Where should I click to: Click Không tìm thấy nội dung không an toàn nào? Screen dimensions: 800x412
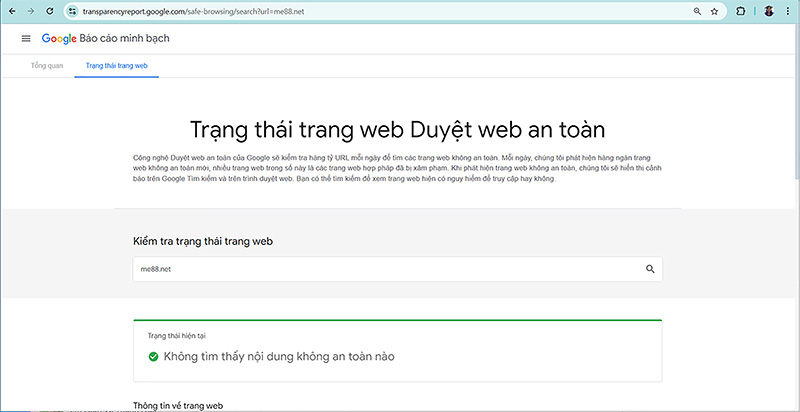tap(279, 356)
